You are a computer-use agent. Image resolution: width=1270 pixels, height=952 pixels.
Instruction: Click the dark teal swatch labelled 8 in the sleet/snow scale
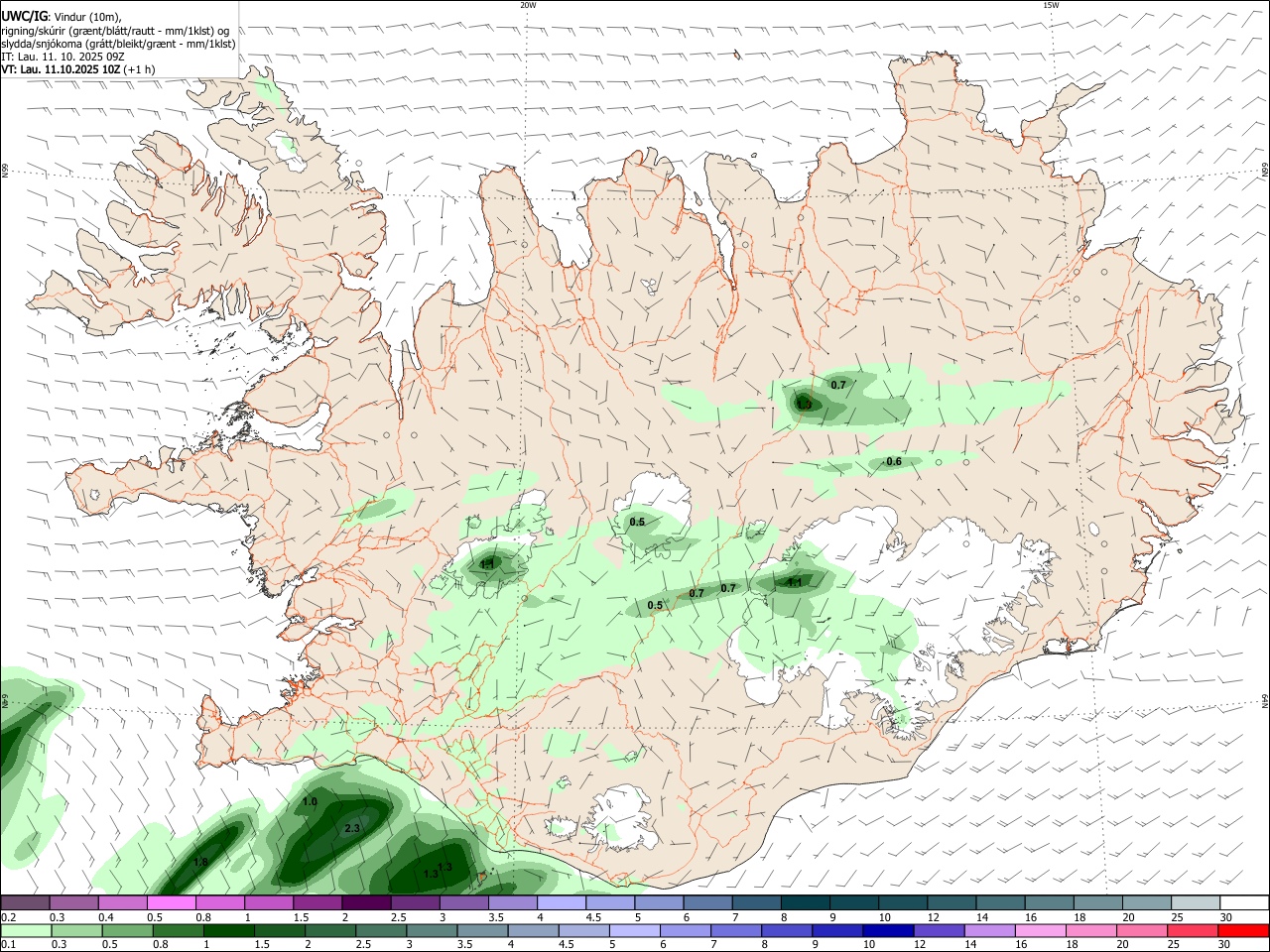[x=805, y=902]
